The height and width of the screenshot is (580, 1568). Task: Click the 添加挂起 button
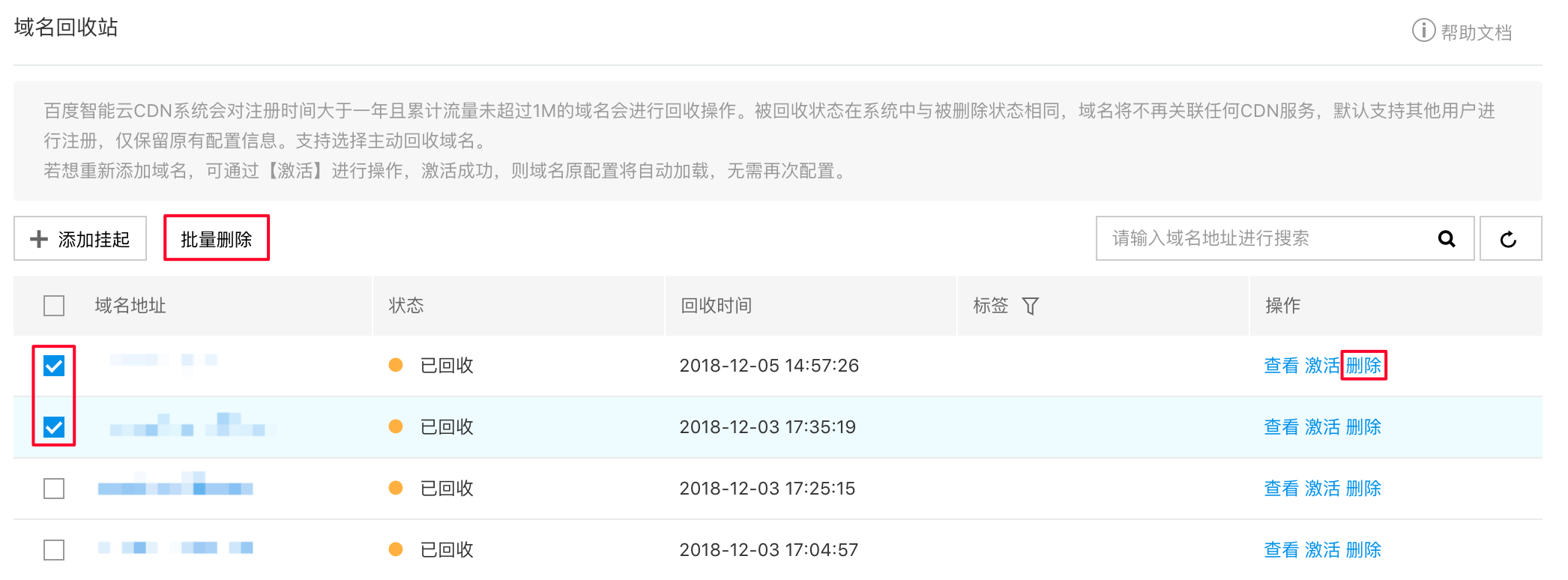[80, 239]
